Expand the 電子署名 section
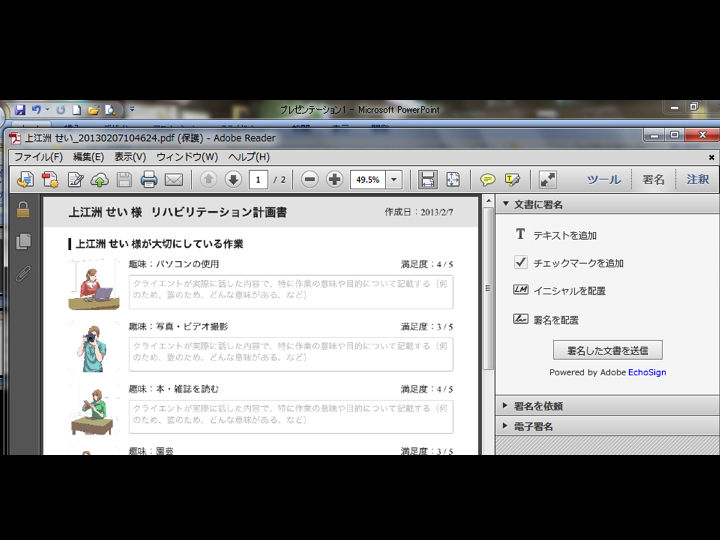The image size is (720, 540). coord(505,426)
